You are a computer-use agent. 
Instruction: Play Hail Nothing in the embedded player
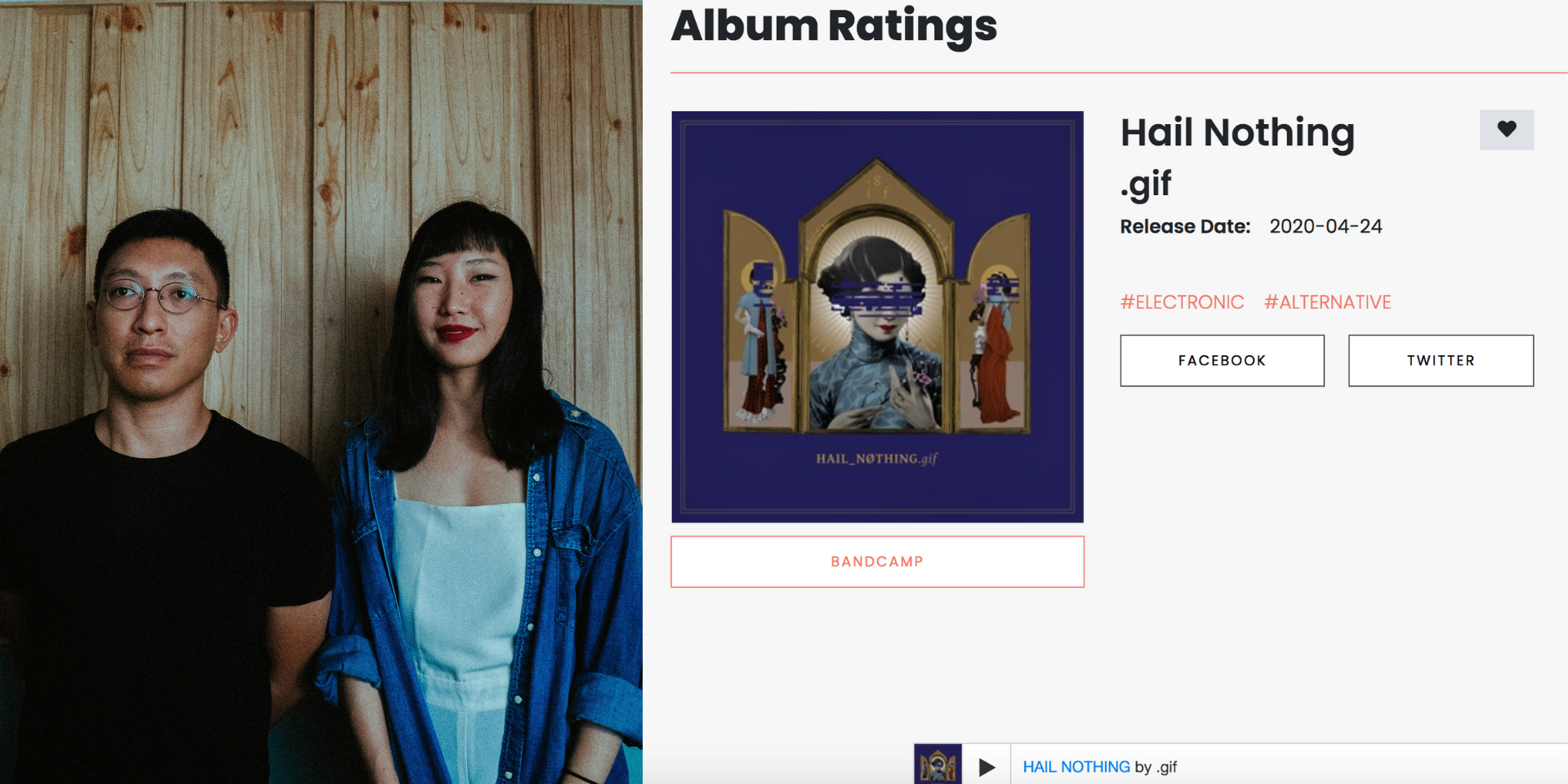987,767
